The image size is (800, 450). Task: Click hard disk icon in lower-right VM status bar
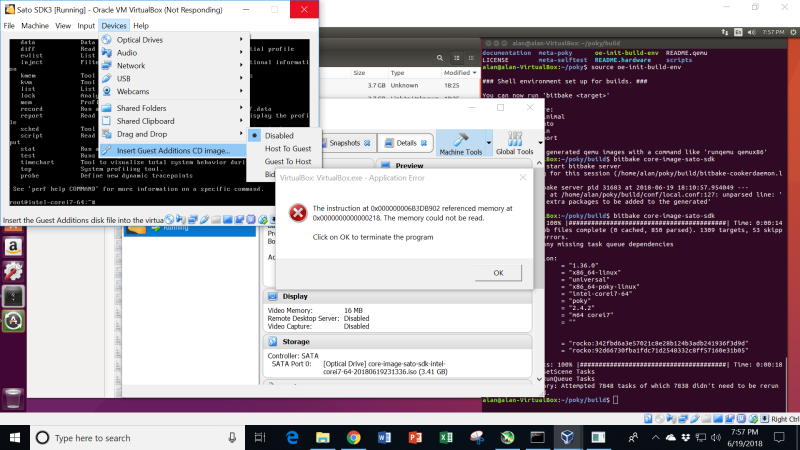[648, 419]
